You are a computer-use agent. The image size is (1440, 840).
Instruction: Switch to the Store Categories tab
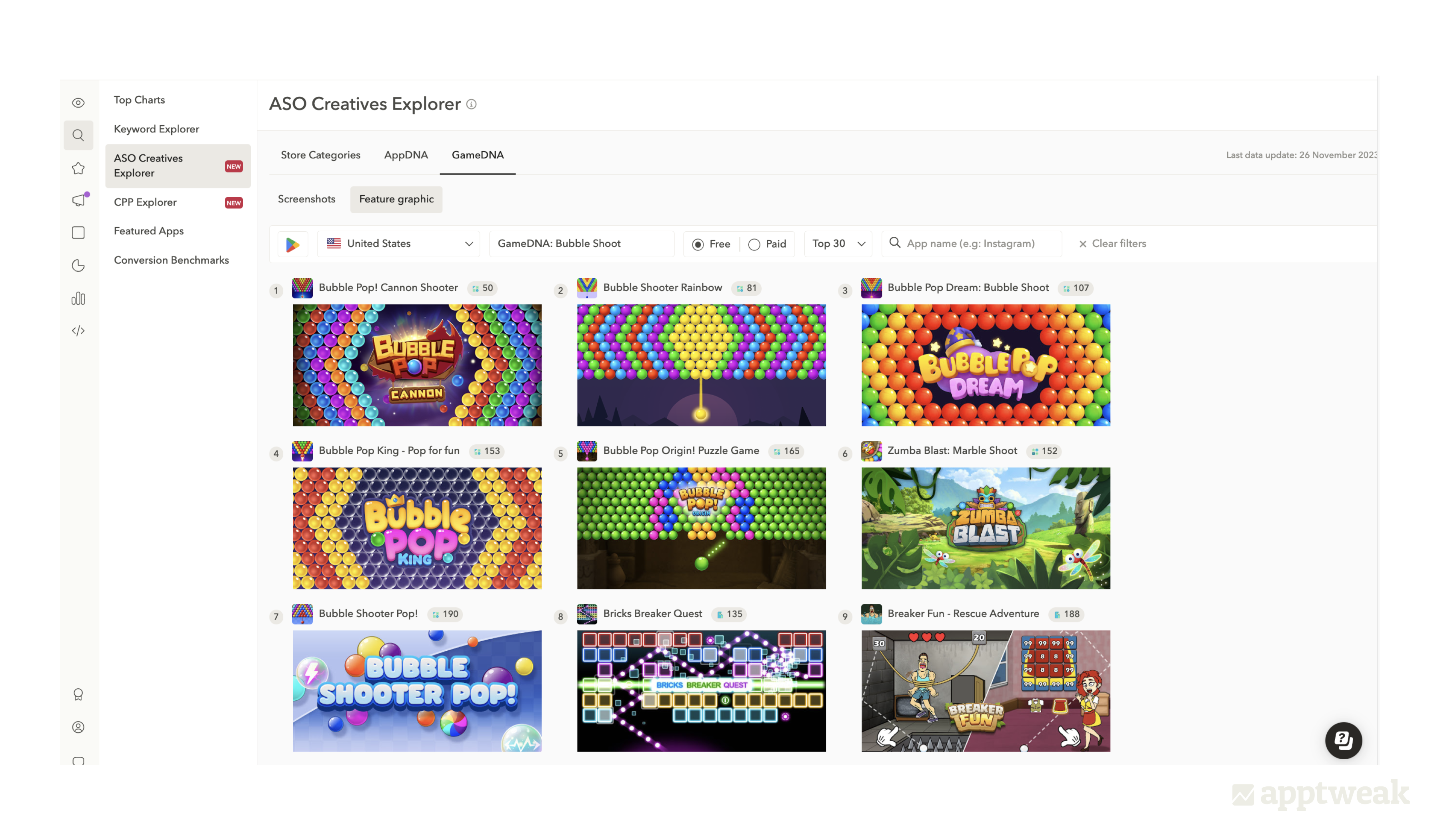[320, 155]
